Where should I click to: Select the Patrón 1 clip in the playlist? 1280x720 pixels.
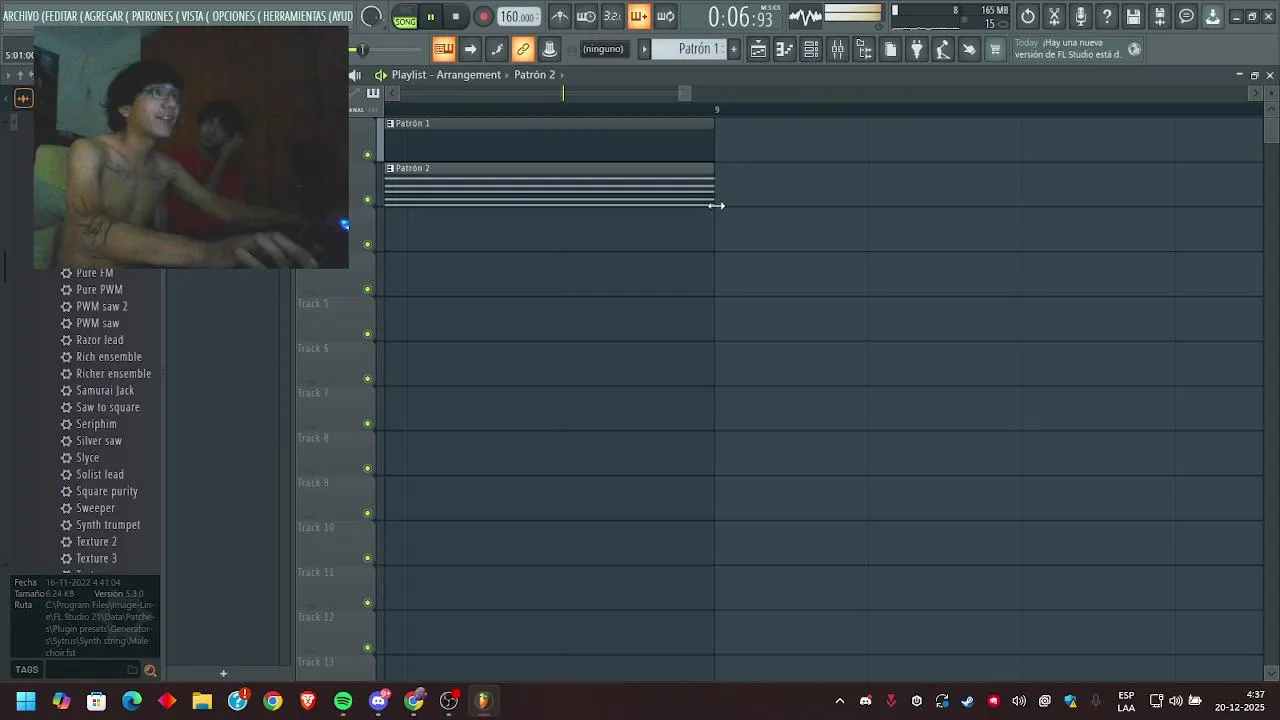550,139
